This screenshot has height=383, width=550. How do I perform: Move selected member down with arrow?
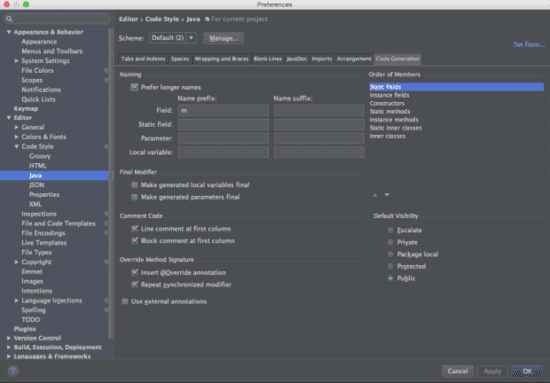coord(387,195)
